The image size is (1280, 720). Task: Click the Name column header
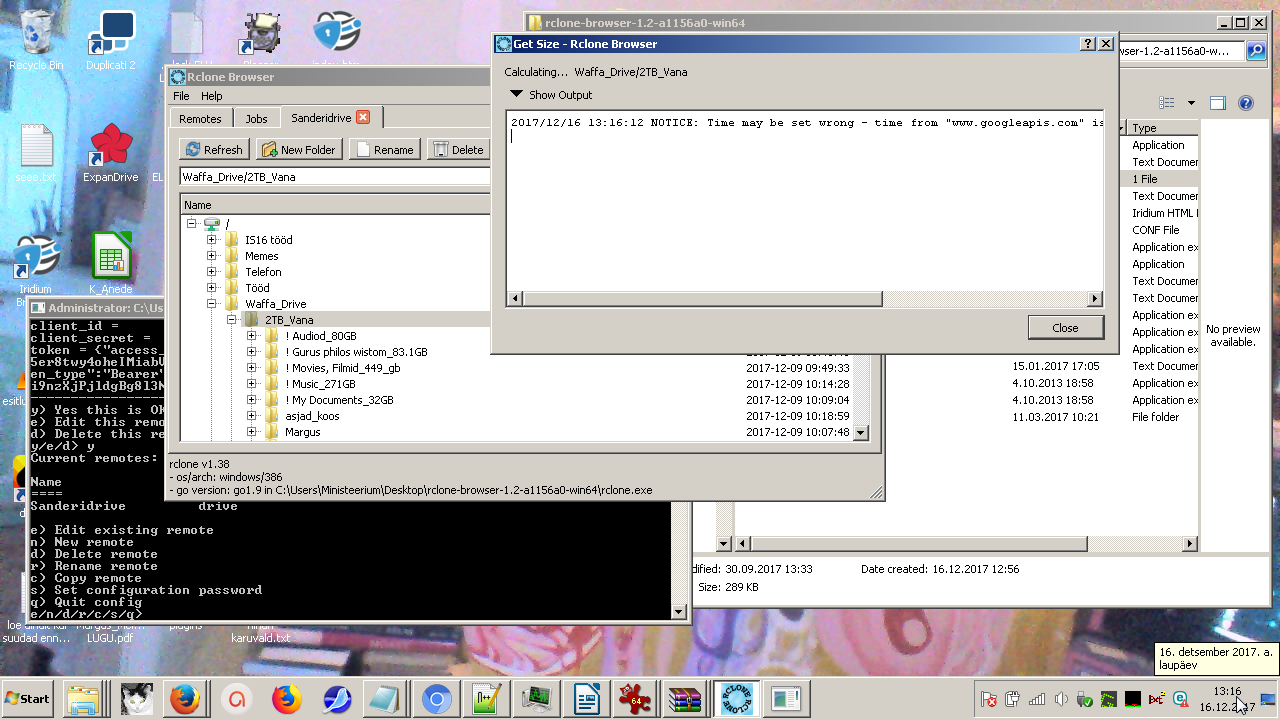(x=335, y=204)
